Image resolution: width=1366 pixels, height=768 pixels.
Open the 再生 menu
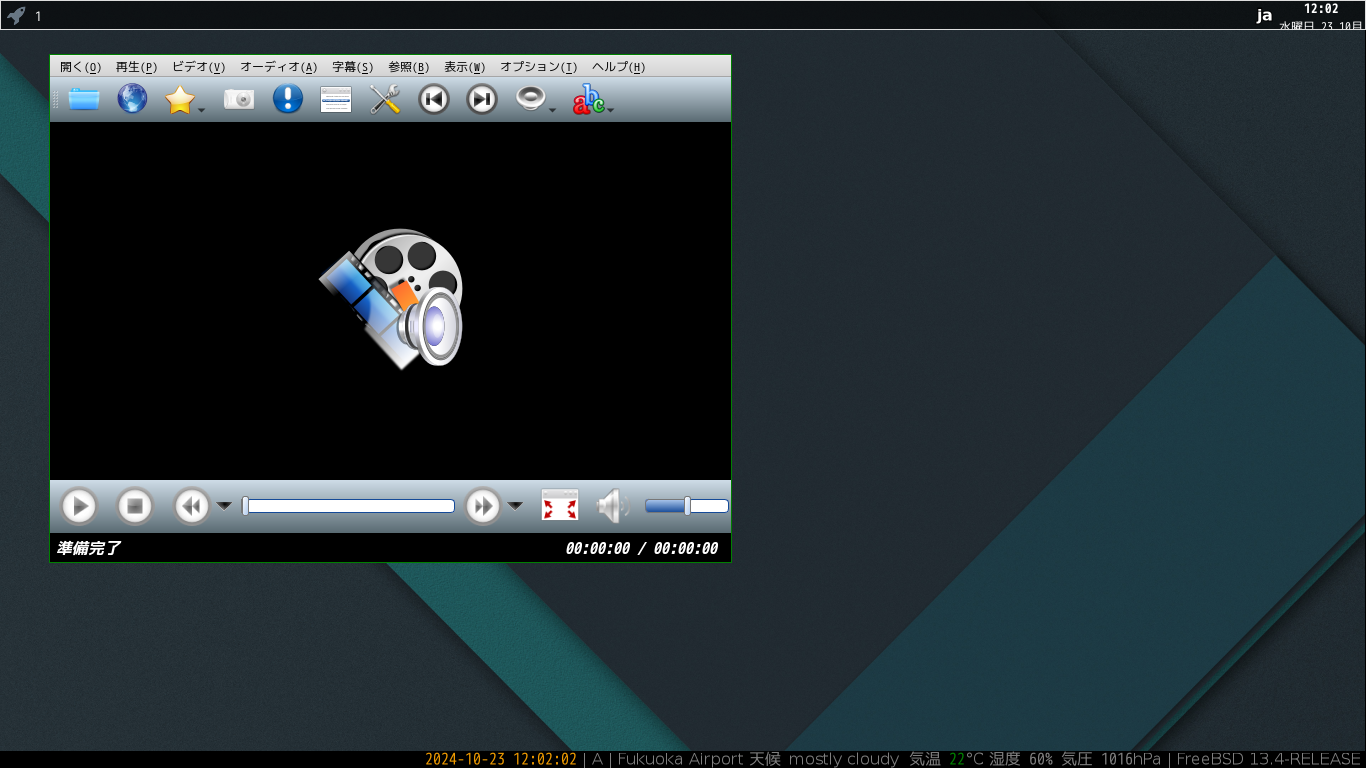click(136, 67)
